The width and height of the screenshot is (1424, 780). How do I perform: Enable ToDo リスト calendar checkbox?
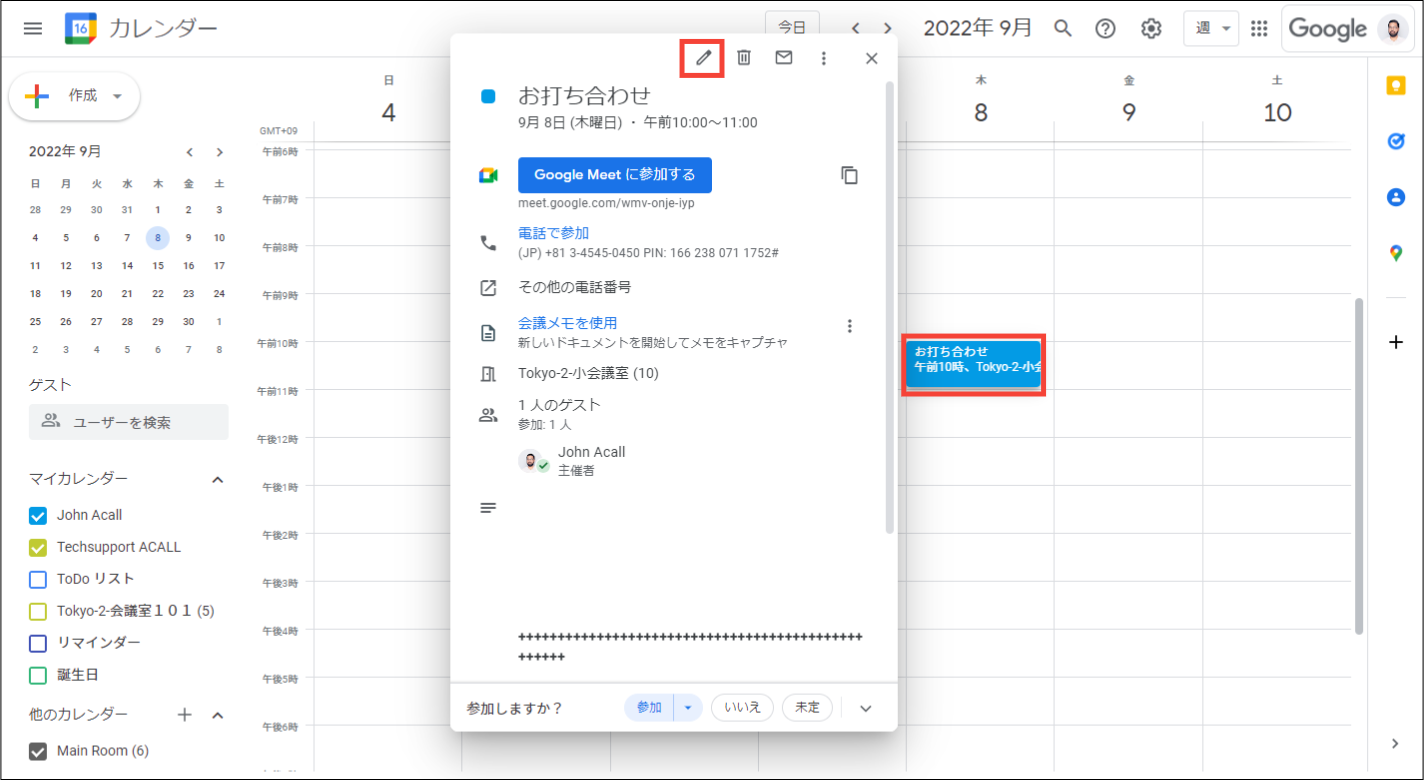click(x=38, y=579)
